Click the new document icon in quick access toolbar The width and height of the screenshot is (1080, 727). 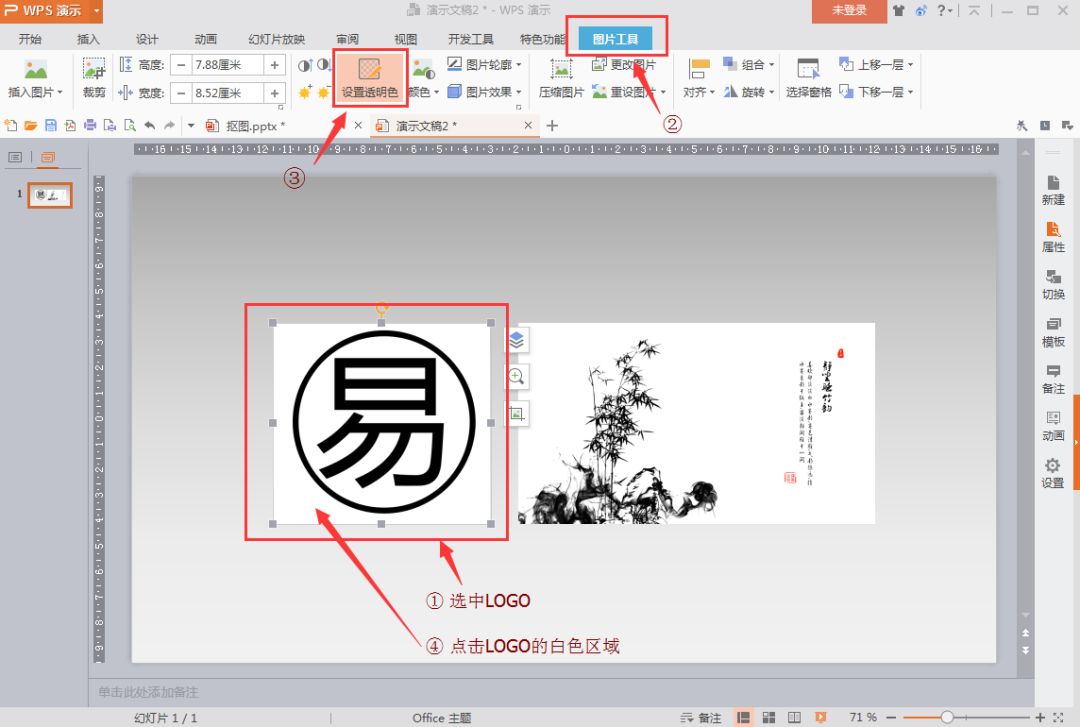click(10, 125)
